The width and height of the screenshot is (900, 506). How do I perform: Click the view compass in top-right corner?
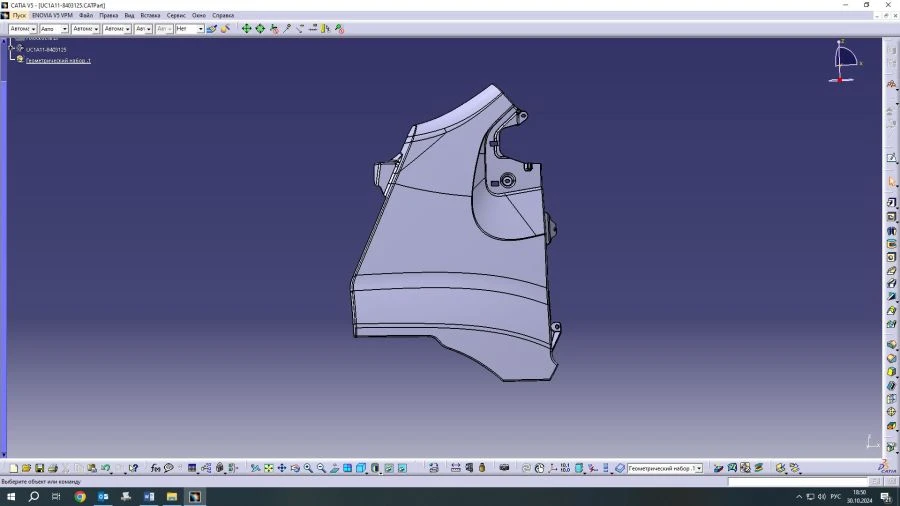[x=843, y=62]
